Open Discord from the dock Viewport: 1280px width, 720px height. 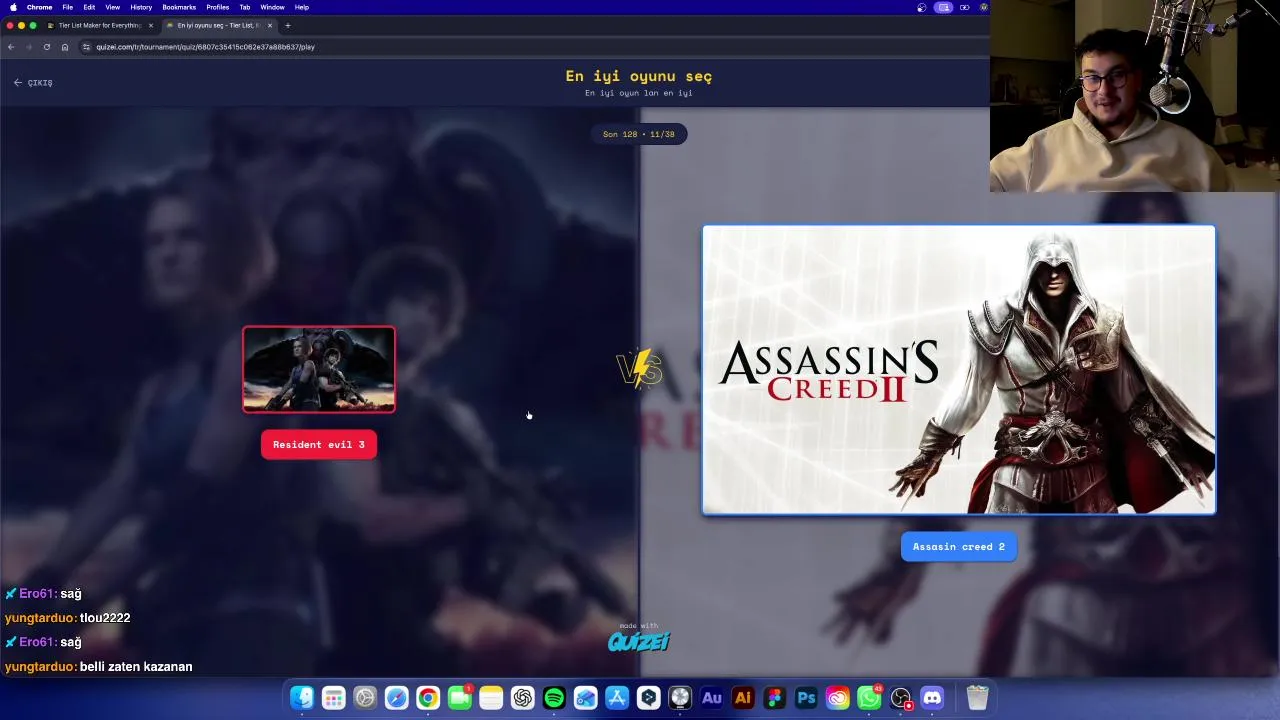[x=932, y=697]
